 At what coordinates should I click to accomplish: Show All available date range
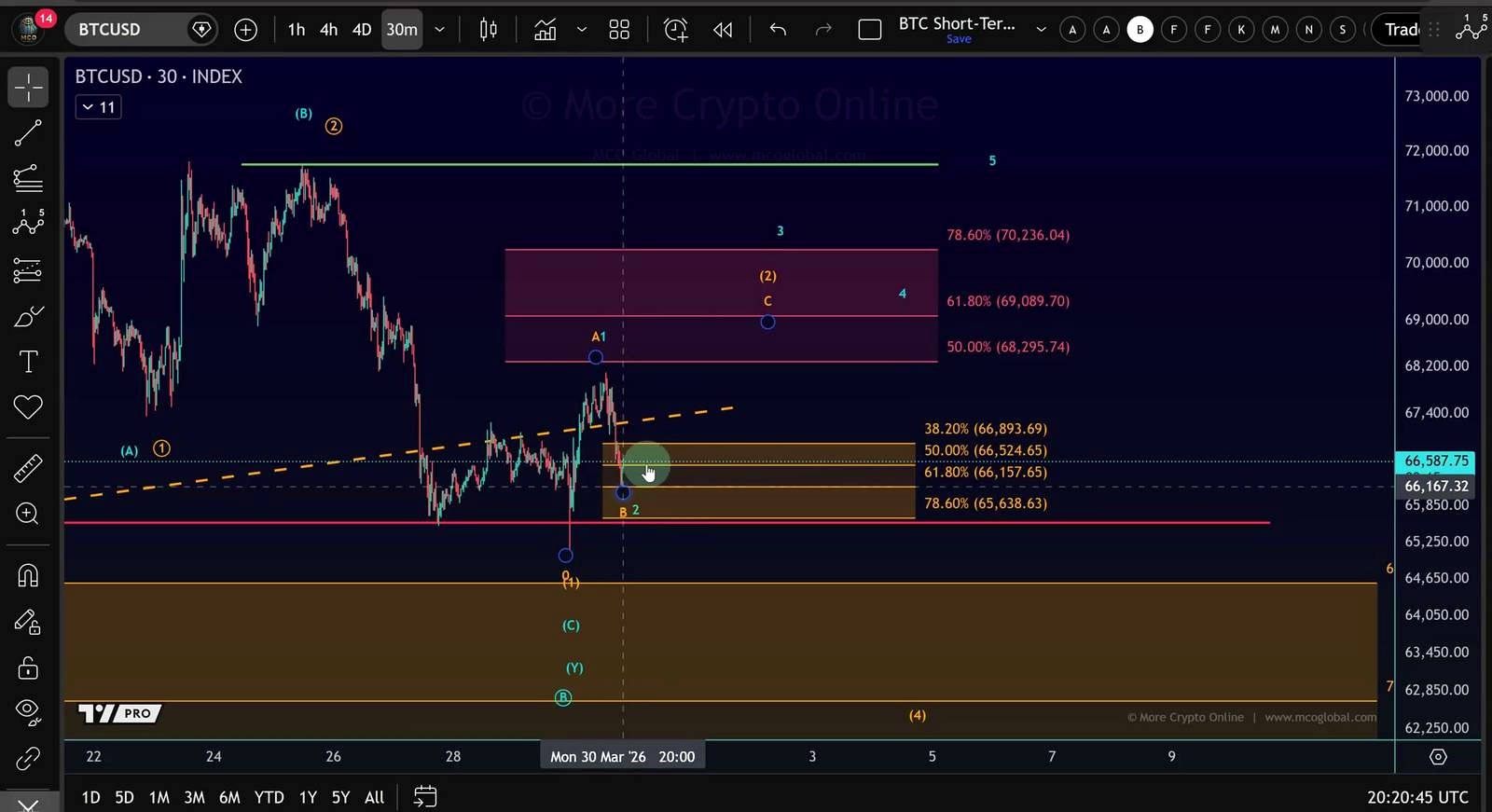[374, 797]
